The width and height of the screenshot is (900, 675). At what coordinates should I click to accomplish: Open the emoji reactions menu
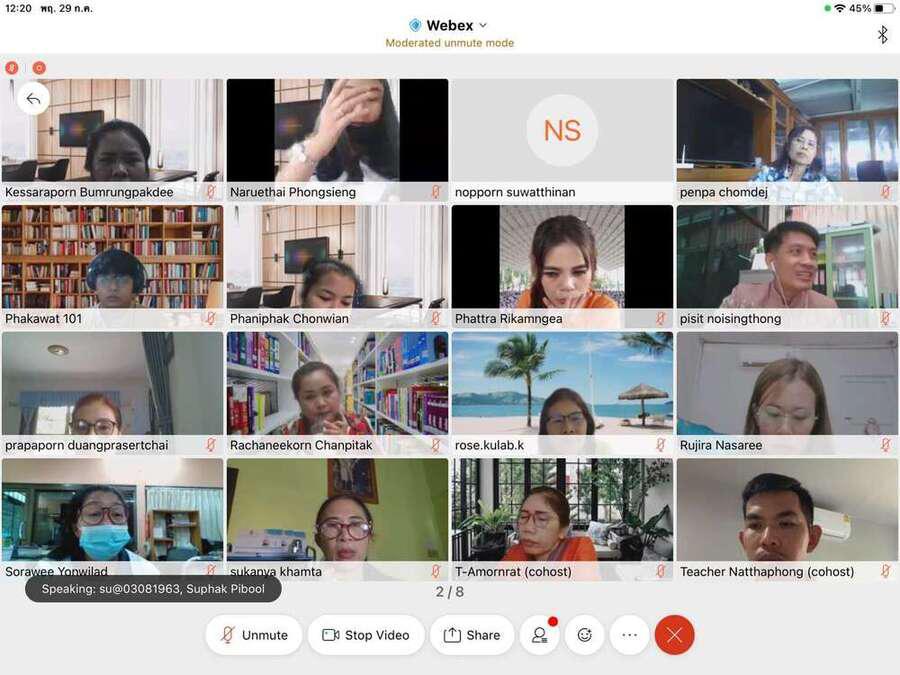585,635
